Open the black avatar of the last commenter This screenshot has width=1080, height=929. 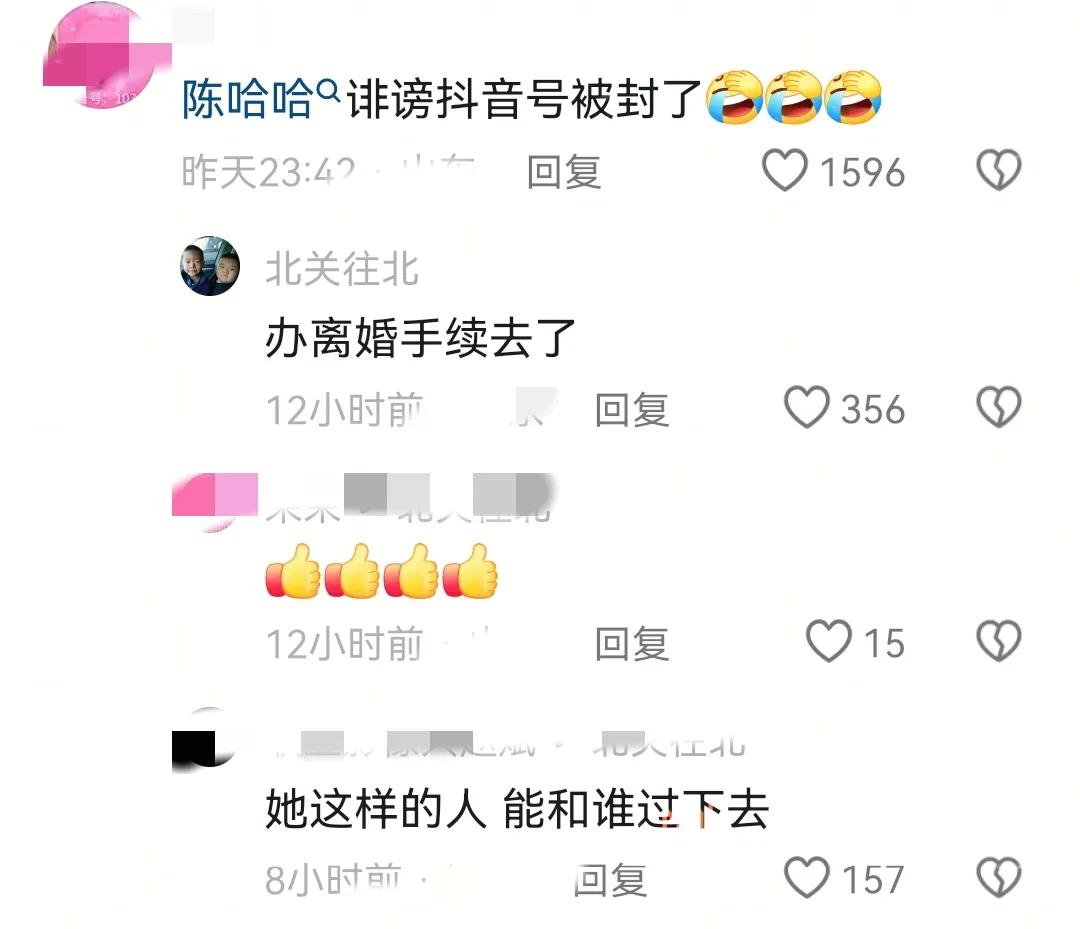click(205, 738)
